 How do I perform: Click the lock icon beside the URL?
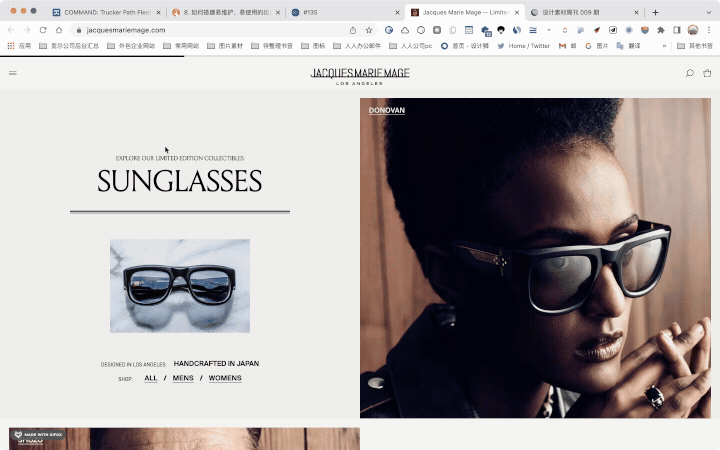(x=79, y=30)
